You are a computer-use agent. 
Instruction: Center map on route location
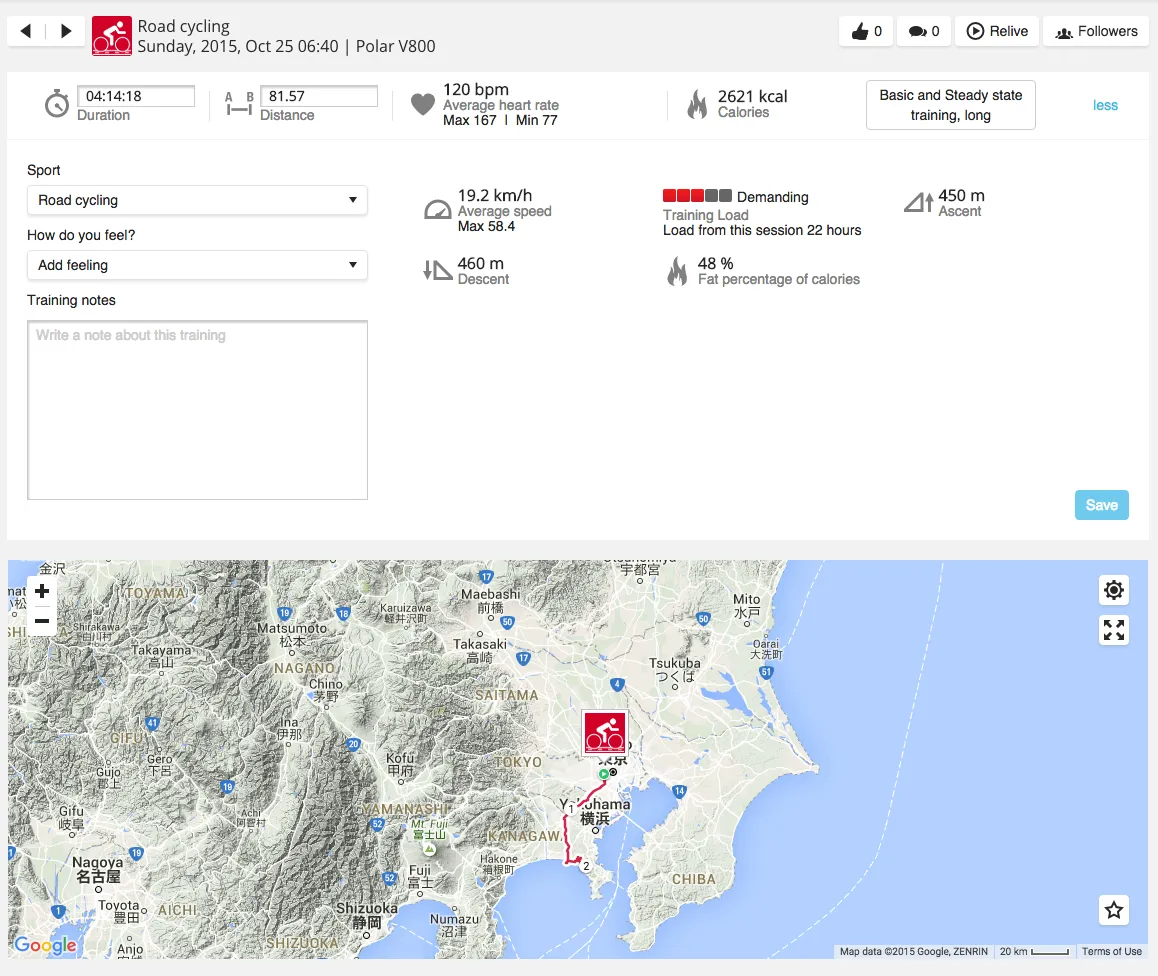1114,590
